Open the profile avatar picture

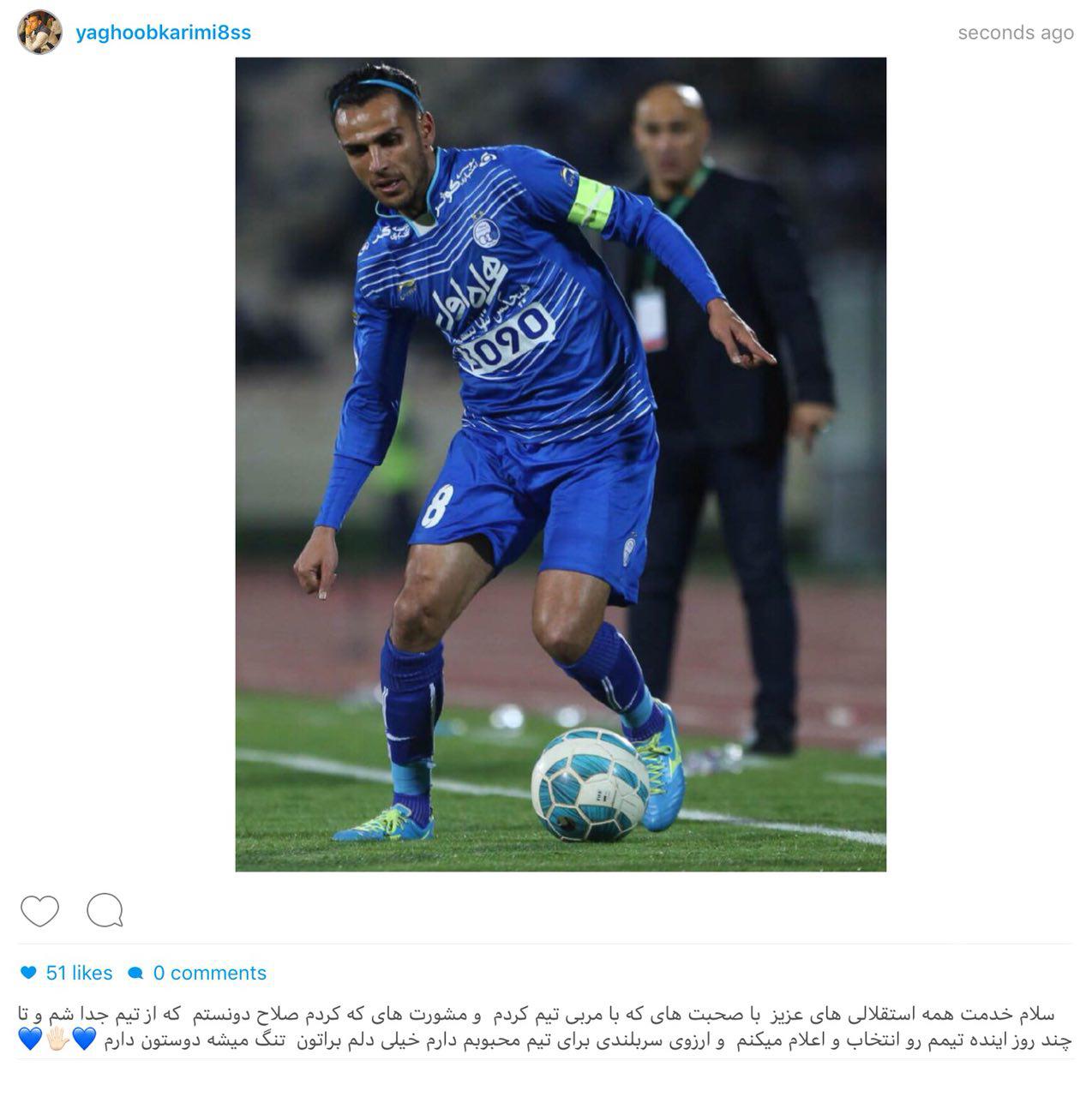pyautogui.click(x=39, y=33)
